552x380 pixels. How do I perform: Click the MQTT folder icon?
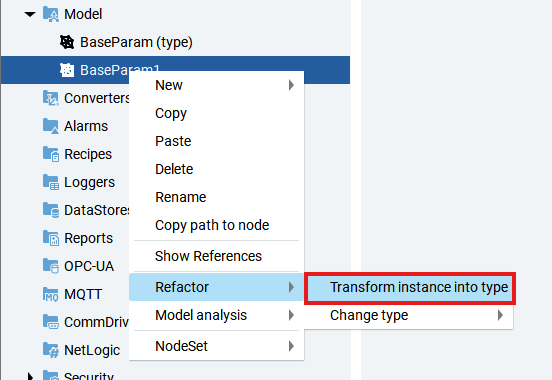(x=51, y=294)
